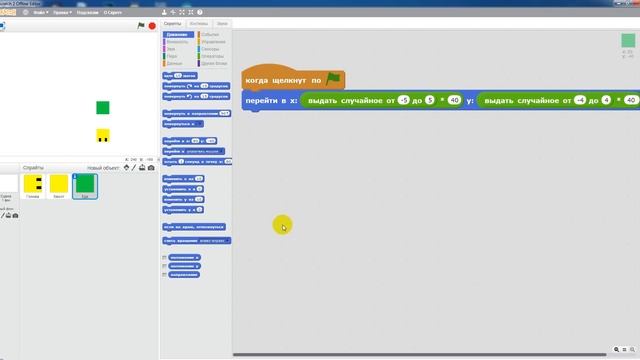Viewport: 640px width, 360px height.
Task: Stop all scripts with the red button
Action: [152, 26]
